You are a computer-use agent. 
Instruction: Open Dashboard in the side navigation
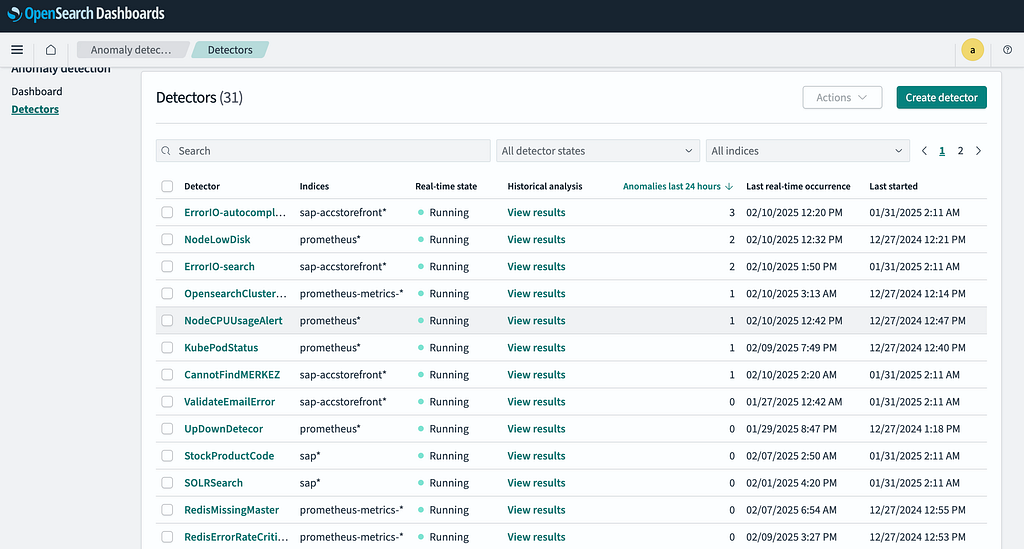click(x=37, y=91)
